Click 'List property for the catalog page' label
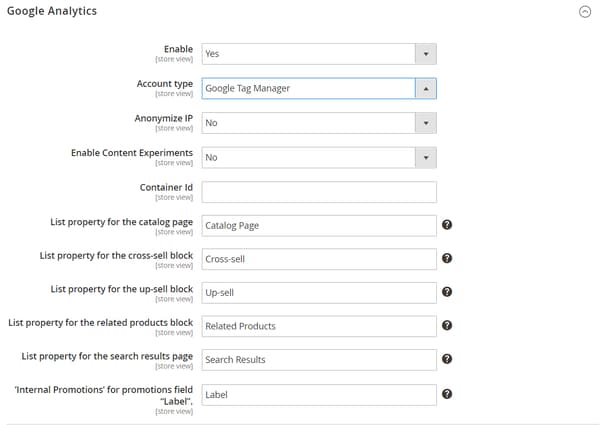This screenshot has width=600, height=425. (122, 222)
